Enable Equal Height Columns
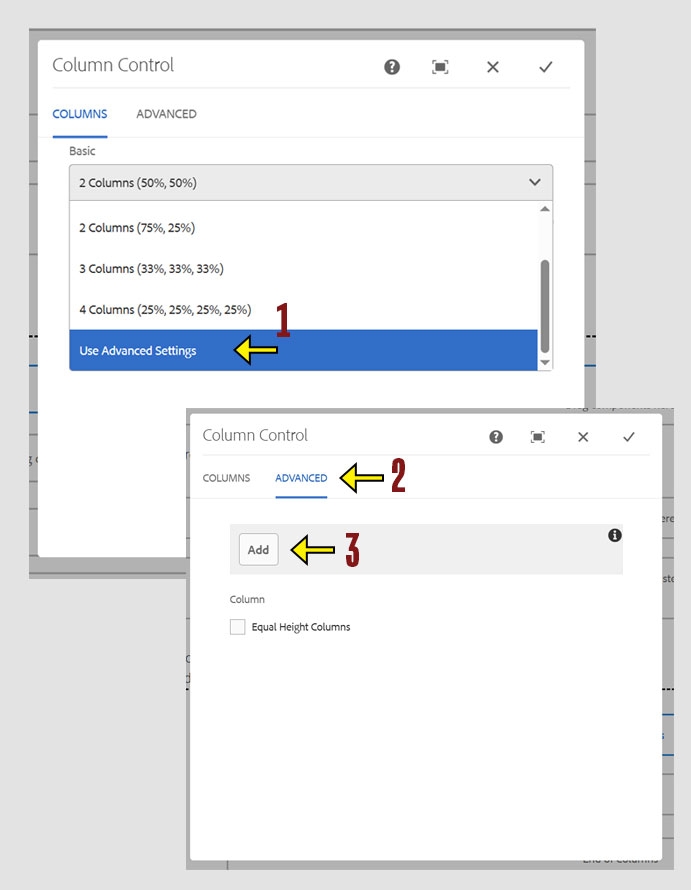 [x=237, y=627]
